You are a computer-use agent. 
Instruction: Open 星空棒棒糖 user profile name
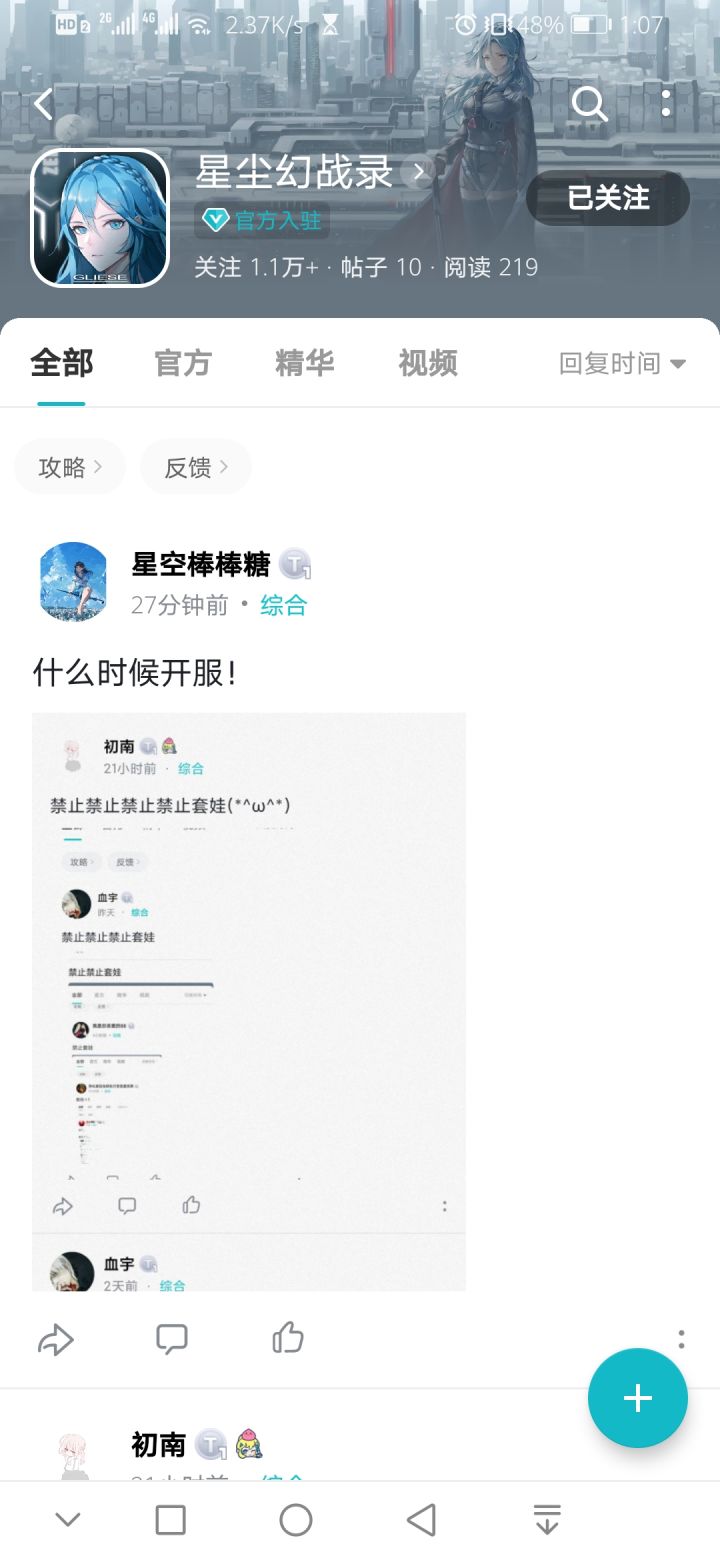click(201, 565)
